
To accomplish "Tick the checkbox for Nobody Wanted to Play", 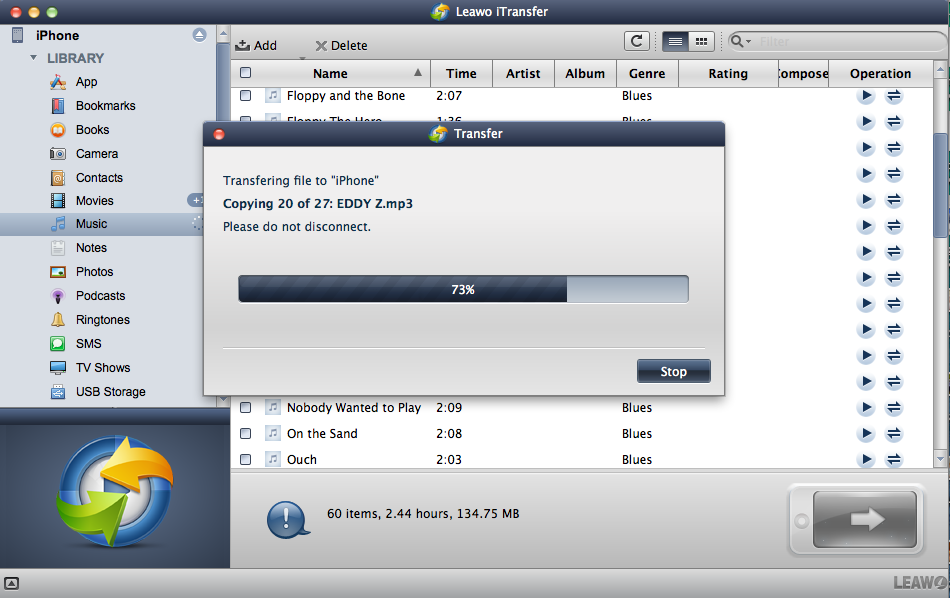I will click(x=245, y=408).
